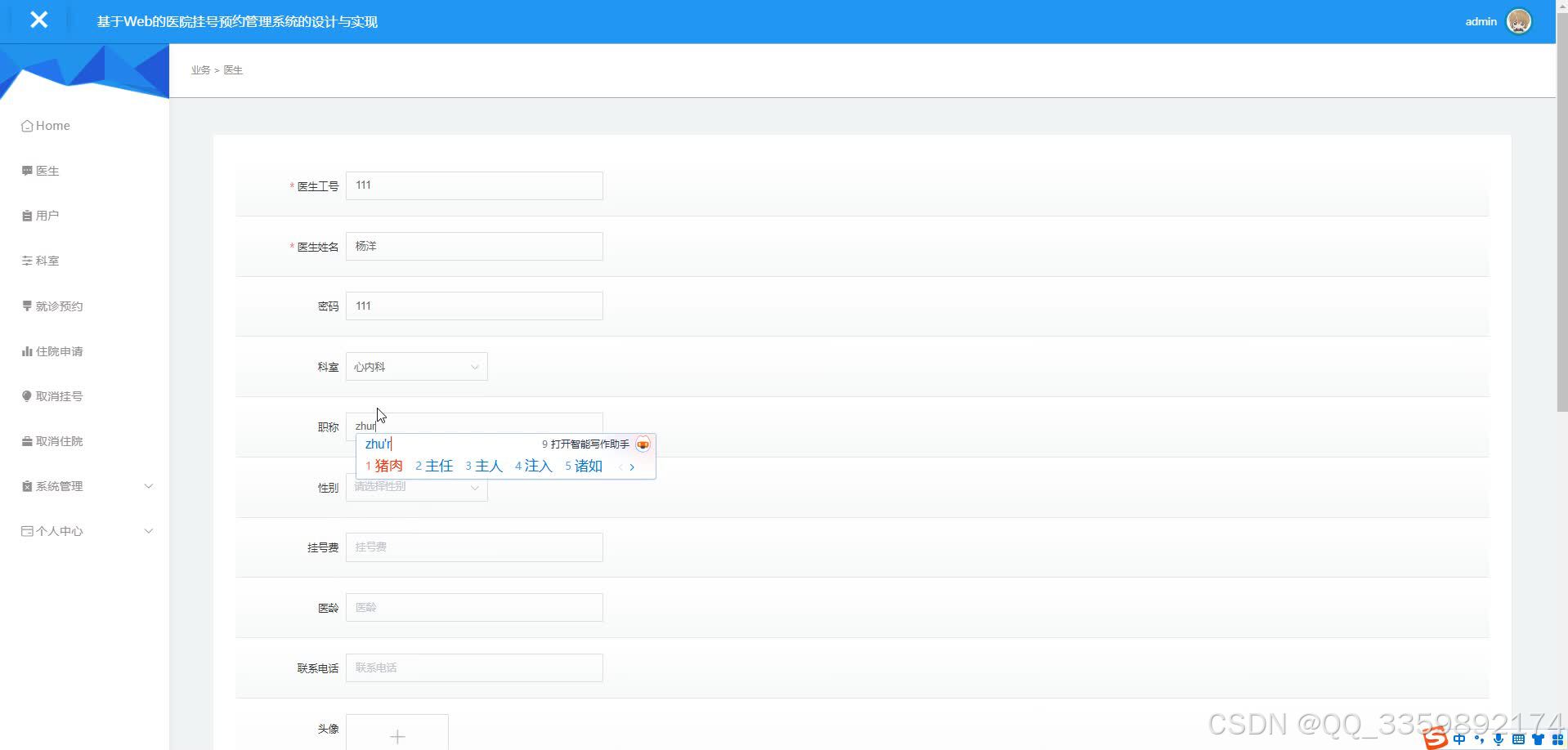Open the admin avatar menu
Image resolution: width=1568 pixels, height=750 pixels.
(x=1518, y=21)
